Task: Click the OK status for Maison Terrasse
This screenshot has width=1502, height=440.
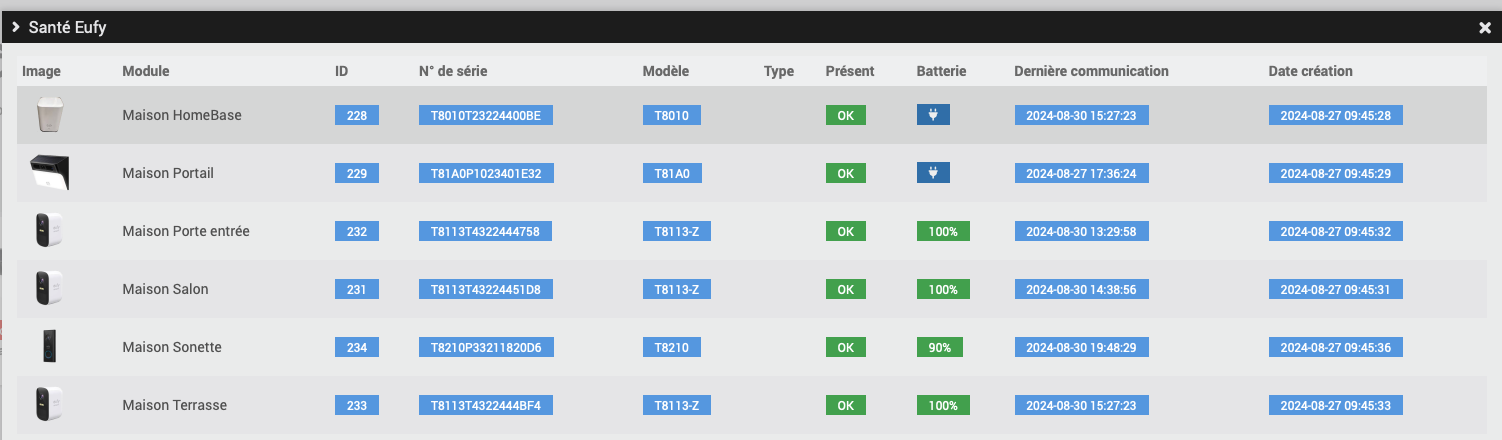Action: (845, 405)
